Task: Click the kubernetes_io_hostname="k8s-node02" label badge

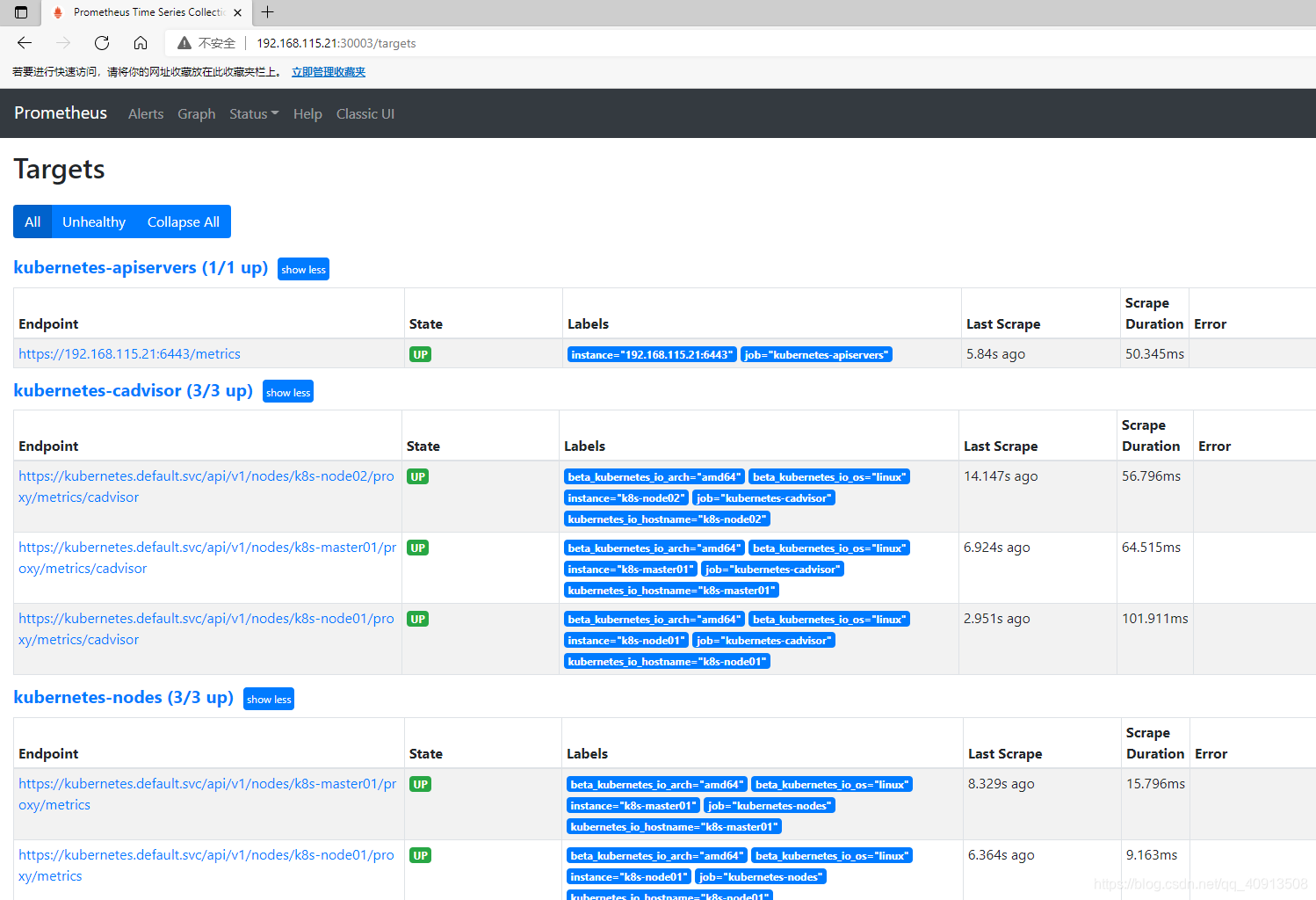Action: click(667, 519)
